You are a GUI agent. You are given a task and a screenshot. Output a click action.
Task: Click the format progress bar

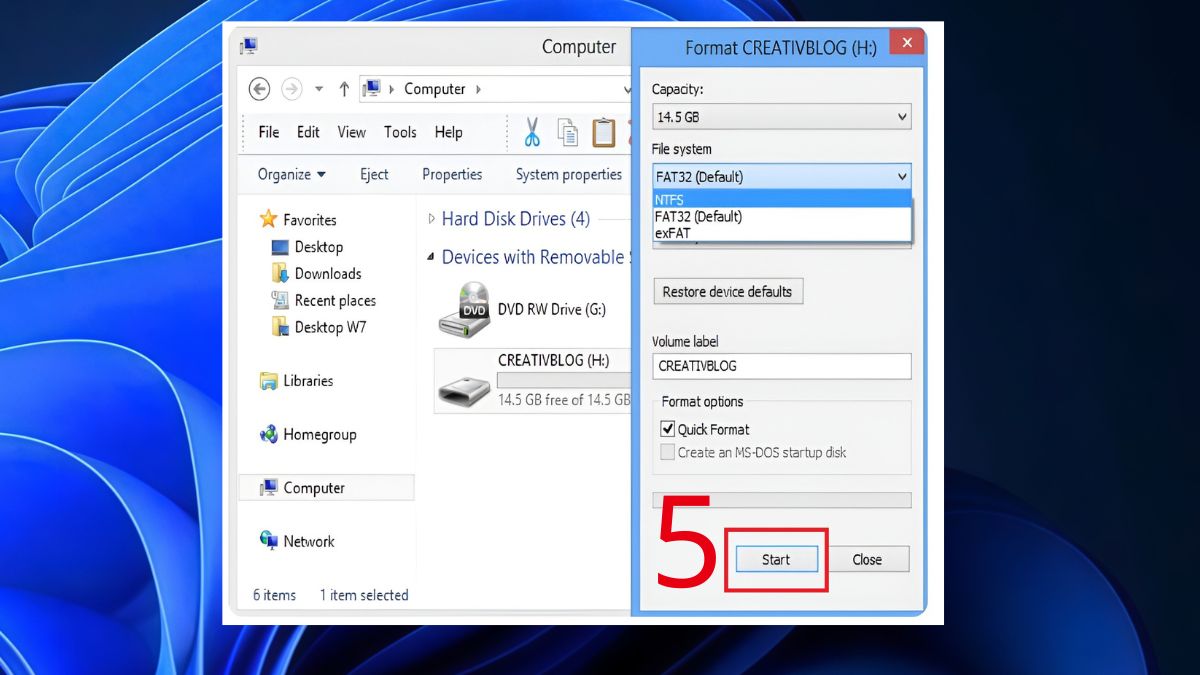781,500
